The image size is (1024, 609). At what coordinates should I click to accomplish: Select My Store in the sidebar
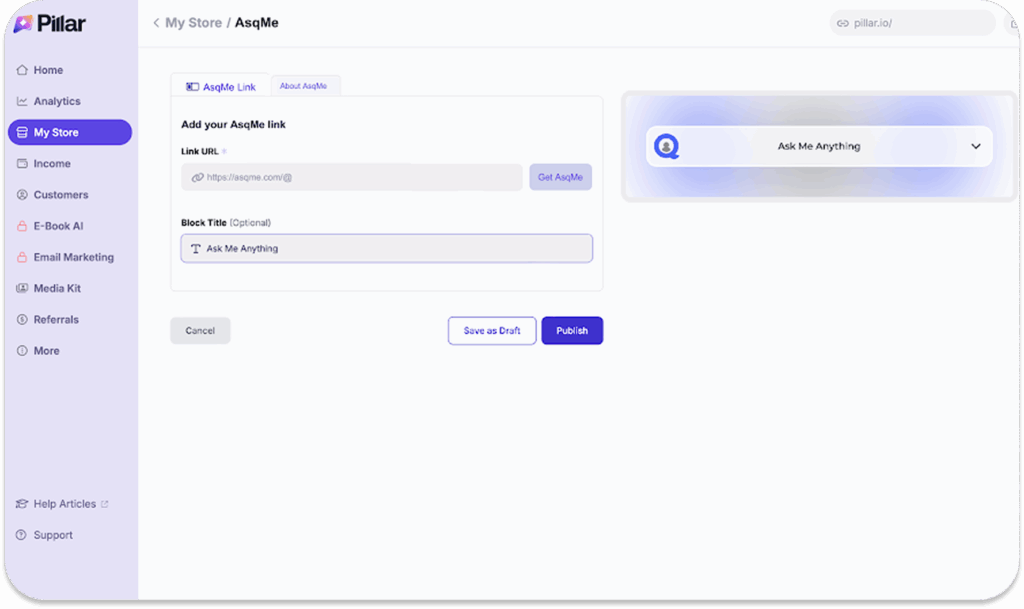point(69,132)
